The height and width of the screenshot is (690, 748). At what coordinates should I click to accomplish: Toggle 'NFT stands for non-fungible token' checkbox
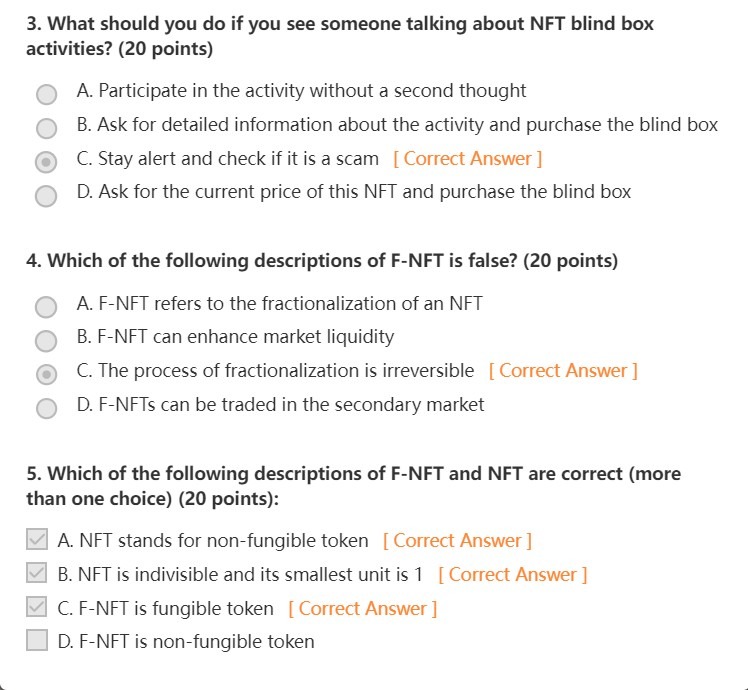click(37, 541)
